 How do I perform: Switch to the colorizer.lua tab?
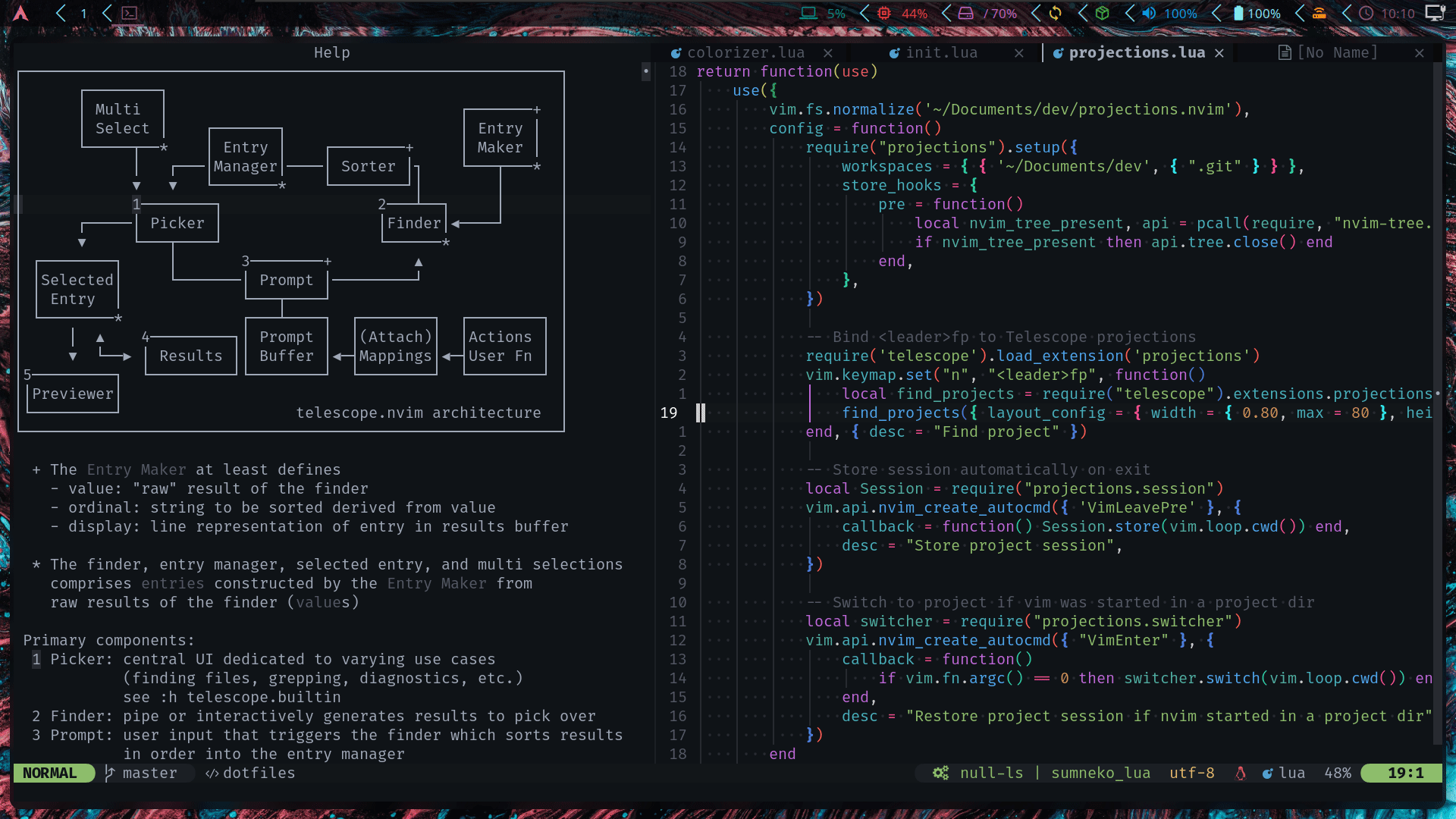[x=745, y=52]
